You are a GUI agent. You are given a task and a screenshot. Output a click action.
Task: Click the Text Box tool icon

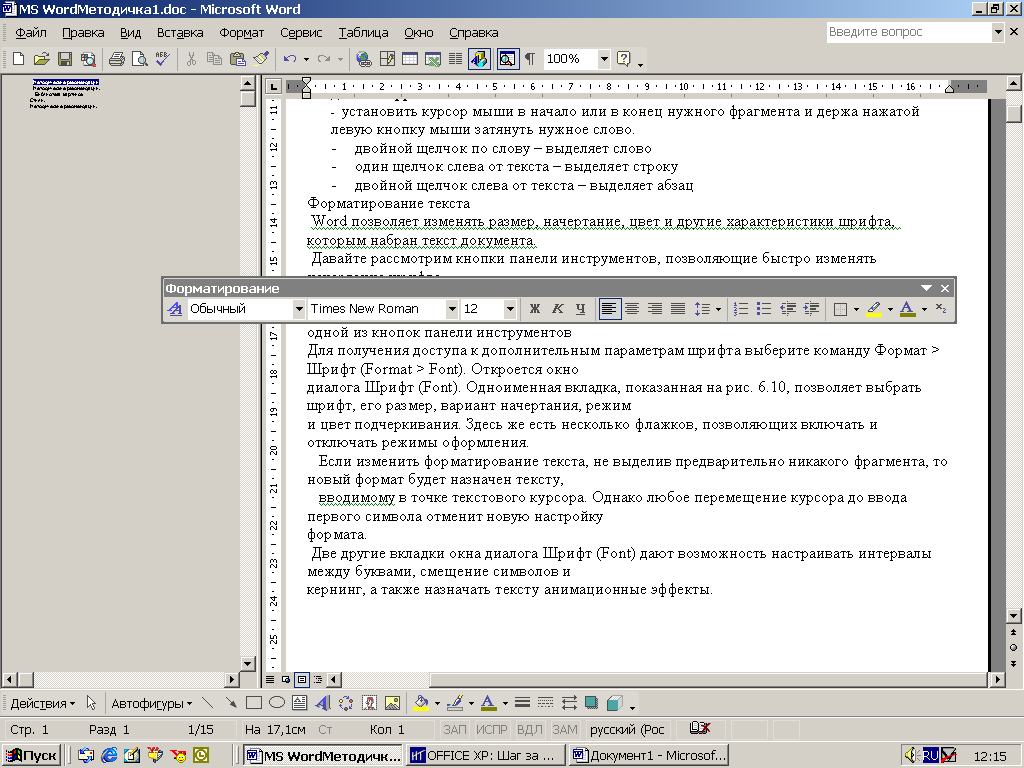click(x=300, y=703)
